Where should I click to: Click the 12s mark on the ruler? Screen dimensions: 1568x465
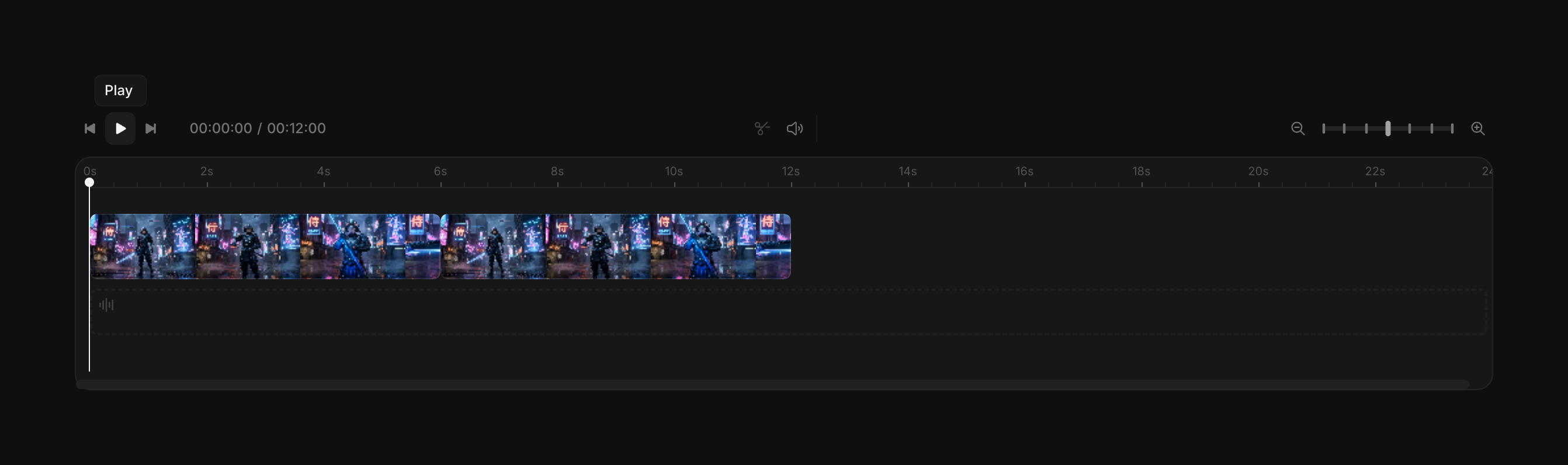pyautogui.click(x=790, y=172)
